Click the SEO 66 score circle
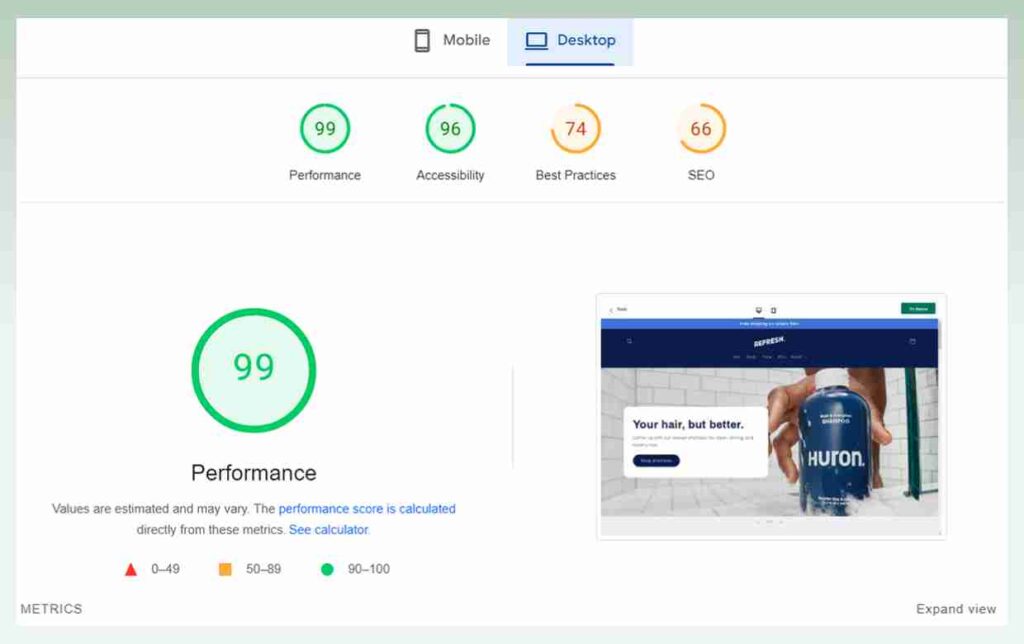Screen dimensions: 1024x644 (700, 128)
